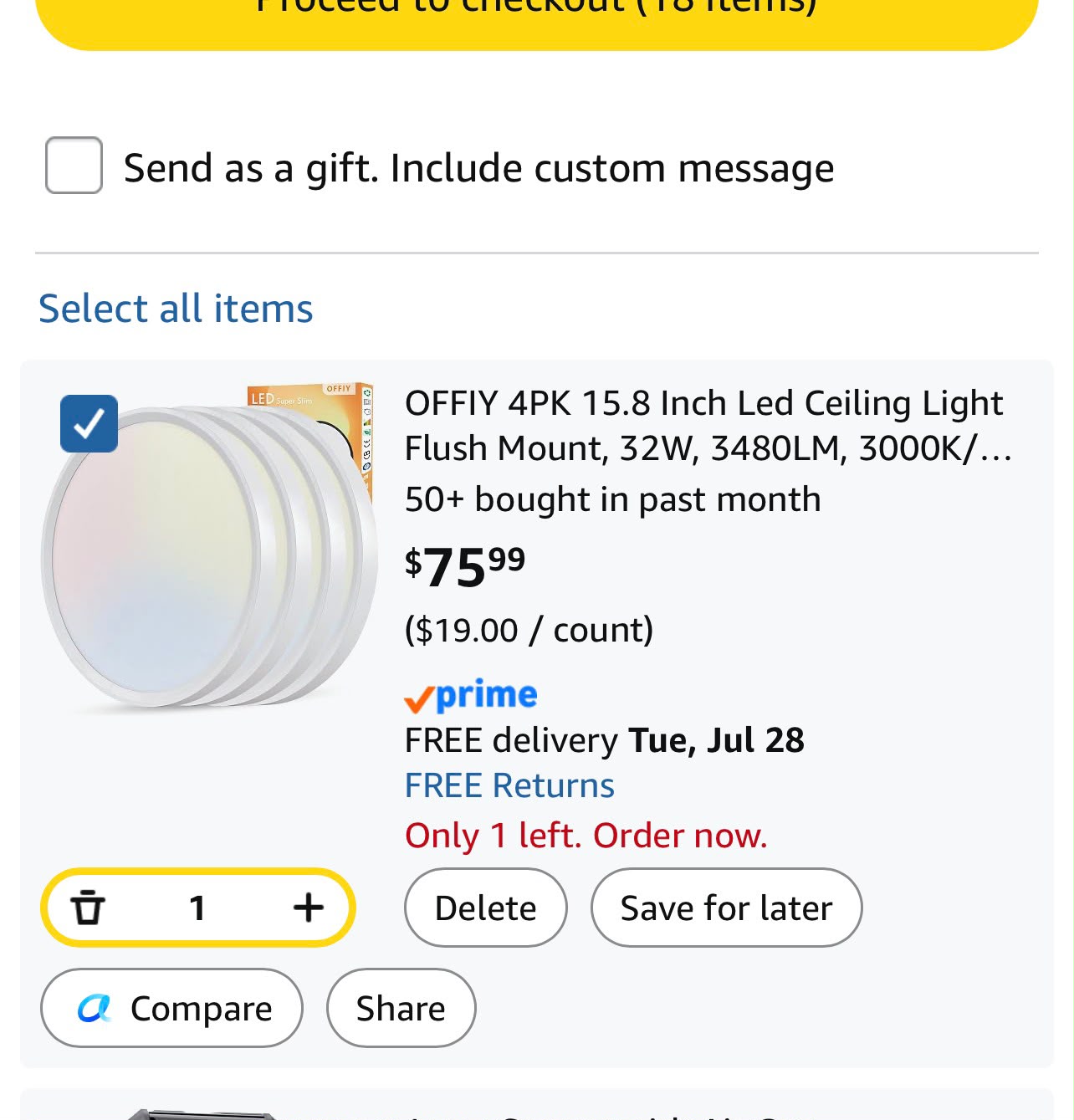Tap the trash icon in quantity stepper
The image size is (1074, 1120).
88,908
